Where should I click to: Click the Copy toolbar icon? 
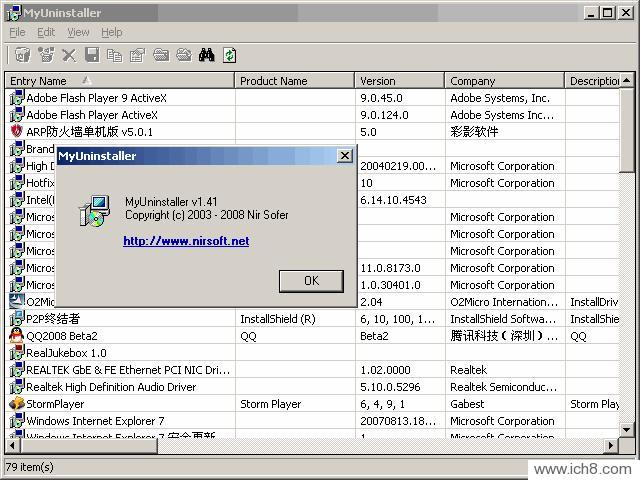tap(115, 55)
